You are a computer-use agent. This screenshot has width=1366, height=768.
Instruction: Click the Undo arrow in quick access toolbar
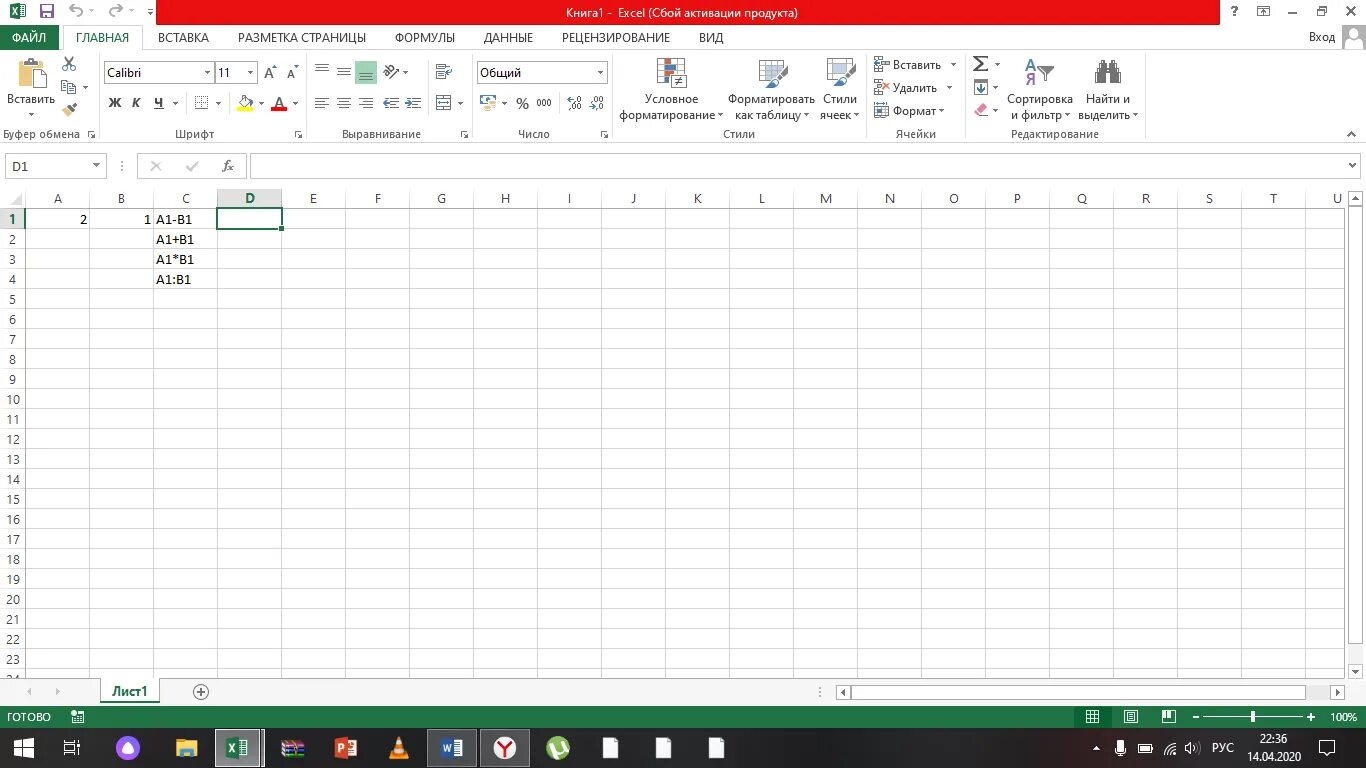[76, 12]
